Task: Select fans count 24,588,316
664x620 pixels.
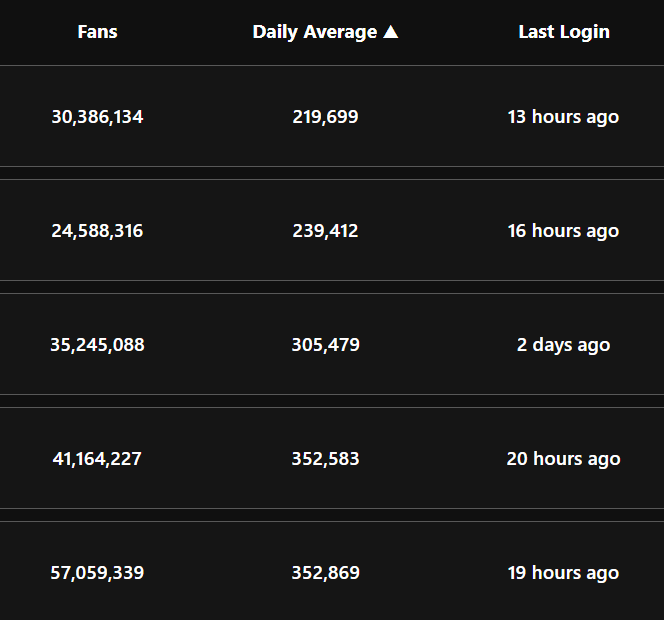Action: pos(97,231)
